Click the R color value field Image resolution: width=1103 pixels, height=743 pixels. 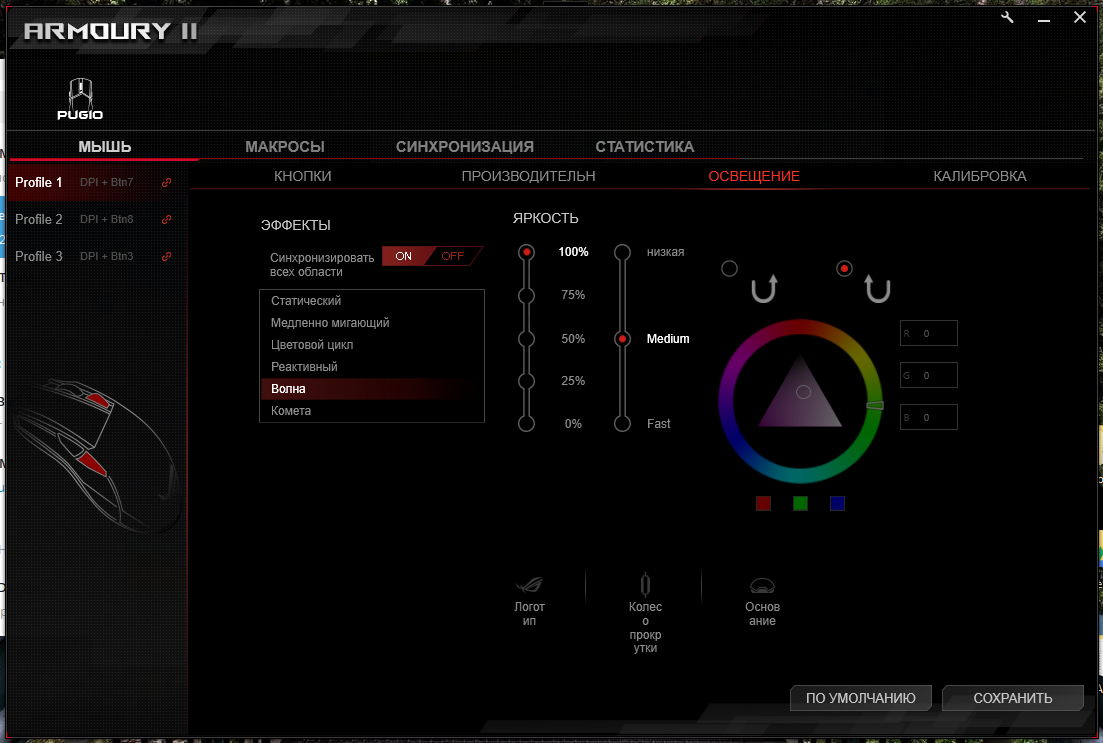[x=929, y=334]
